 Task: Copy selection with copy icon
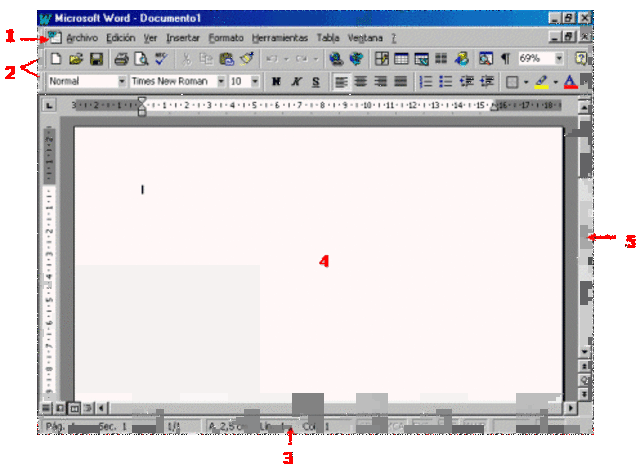pos(206,59)
